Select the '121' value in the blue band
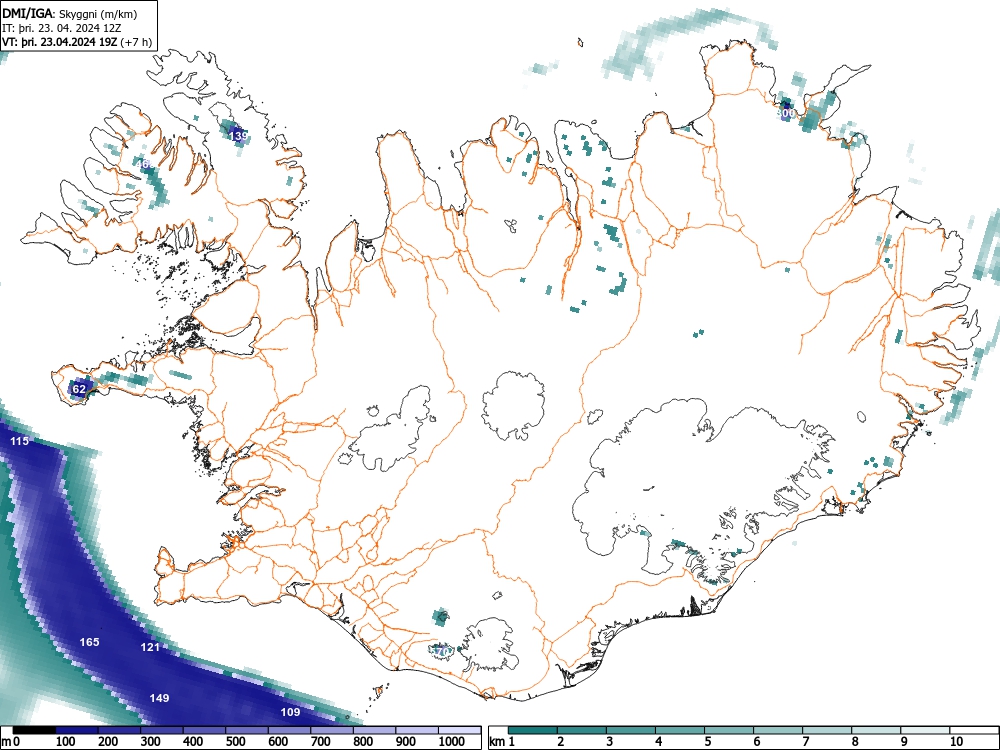This screenshot has width=1000, height=750. [150, 647]
